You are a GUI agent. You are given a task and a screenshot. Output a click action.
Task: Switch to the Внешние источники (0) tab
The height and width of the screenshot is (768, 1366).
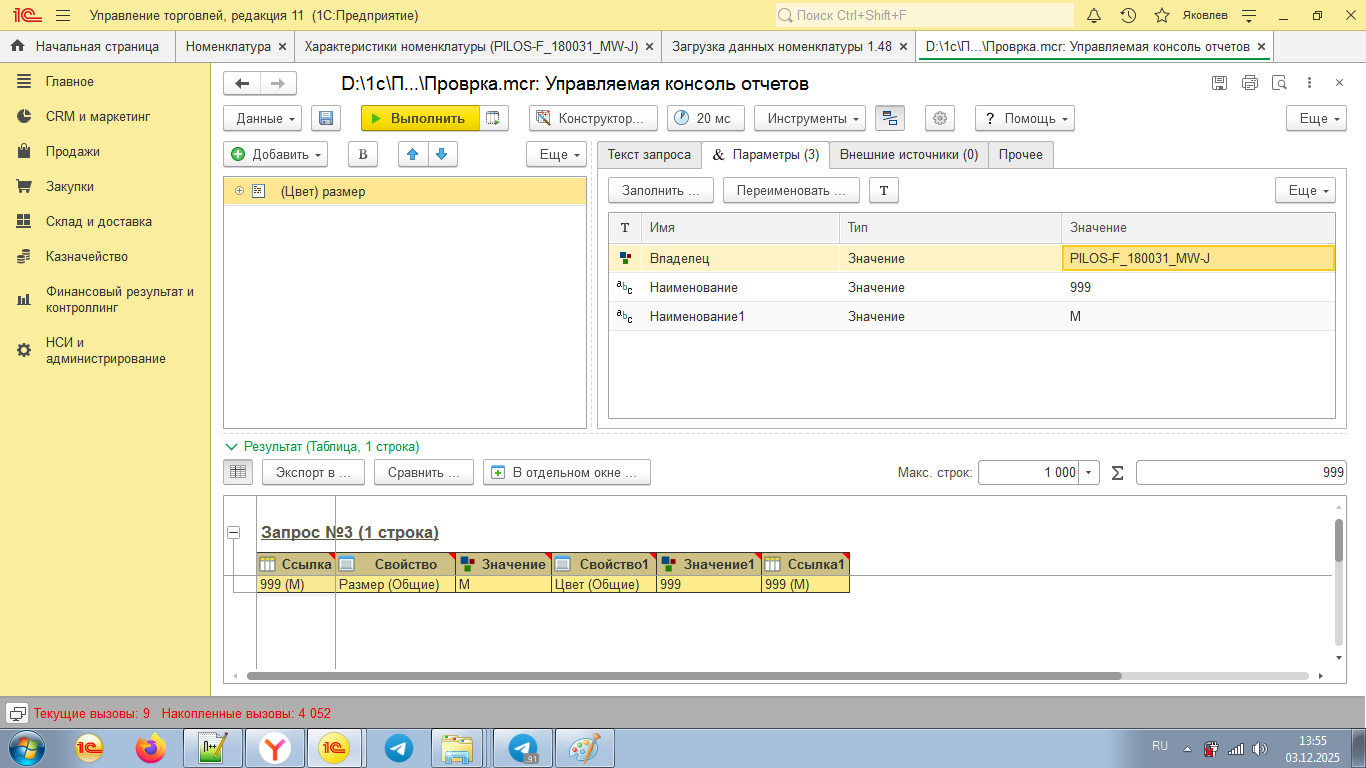click(909, 155)
